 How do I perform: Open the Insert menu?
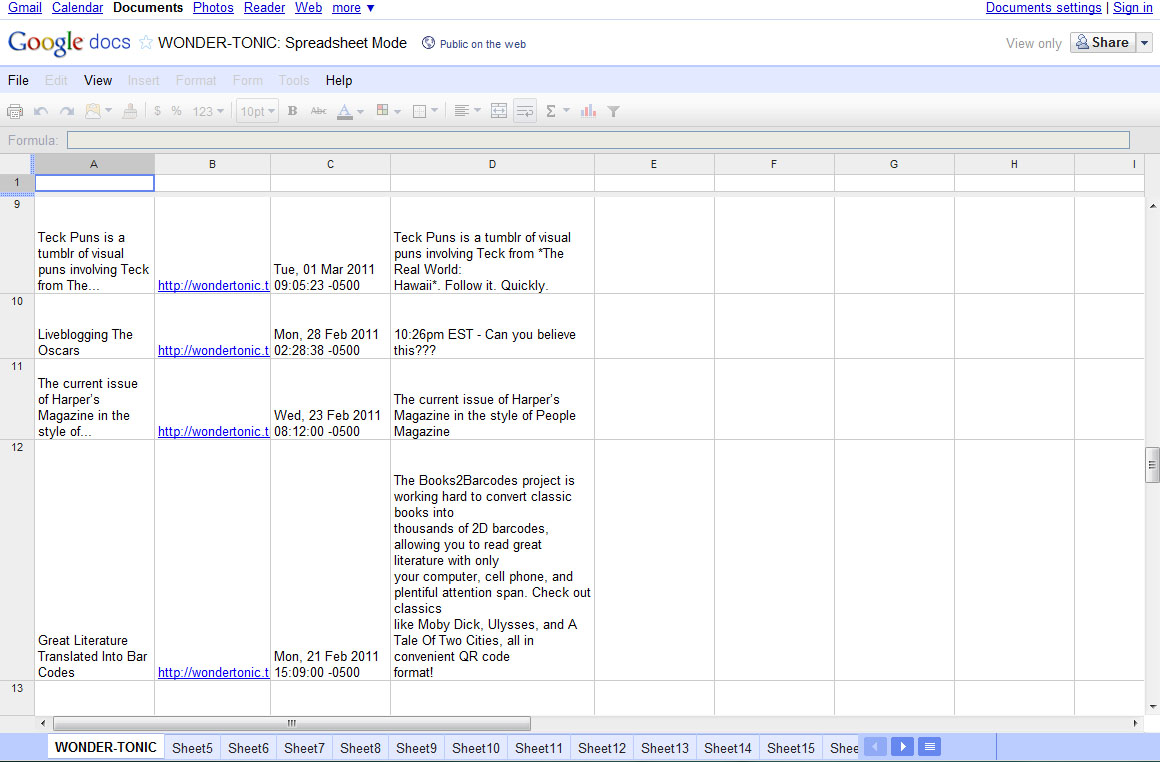tap(144, 80)
